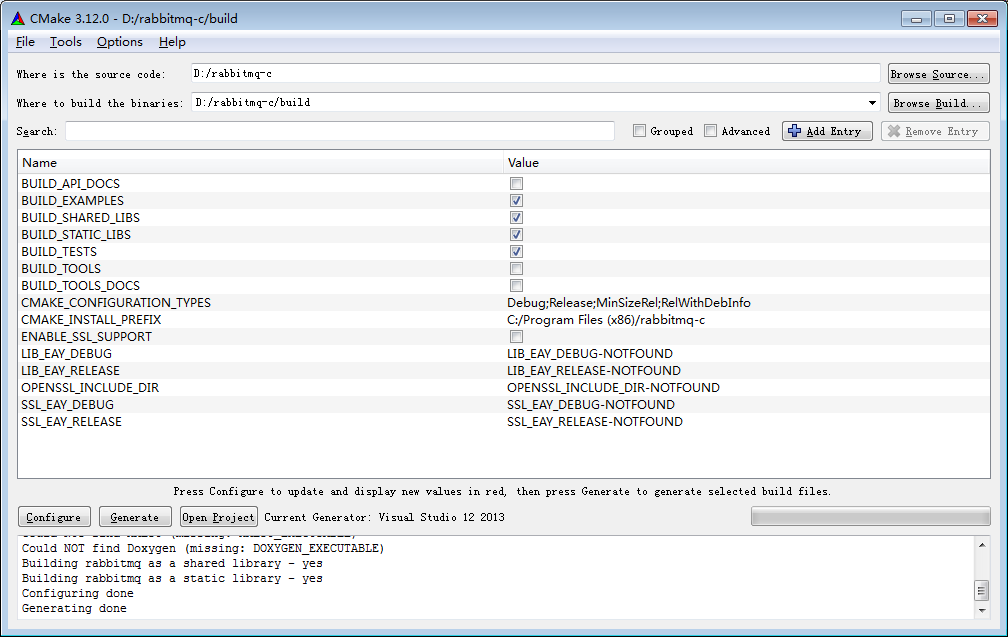Toggle the ENABLE_SSL_SUPPORT checkbox

click(x=516, y=337)
